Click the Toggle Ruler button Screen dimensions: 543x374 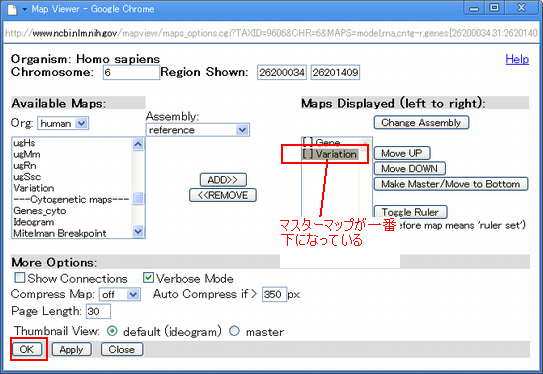point(410,212)
